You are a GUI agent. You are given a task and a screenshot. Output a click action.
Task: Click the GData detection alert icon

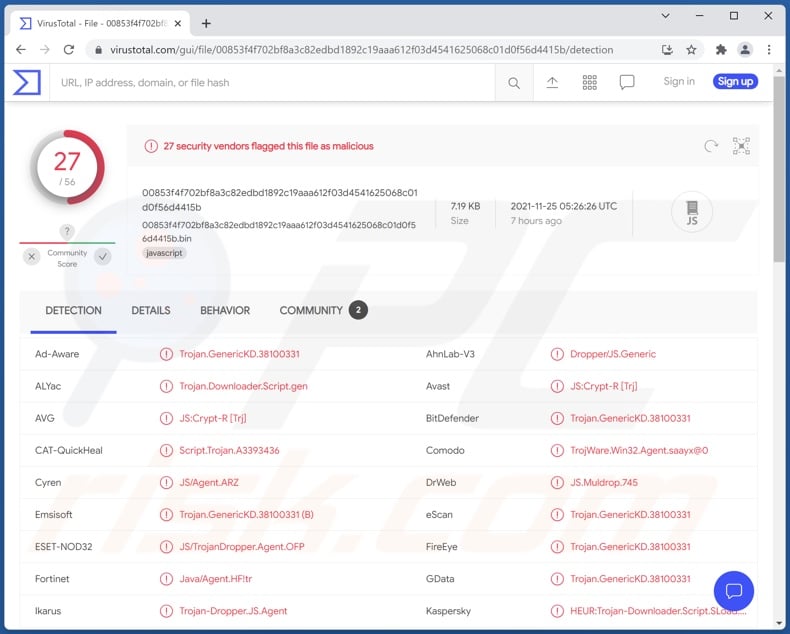coord(557,579)
